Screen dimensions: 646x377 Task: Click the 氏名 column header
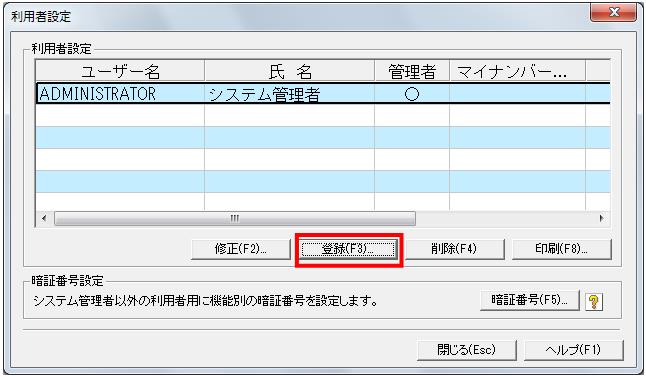[290, 71]
